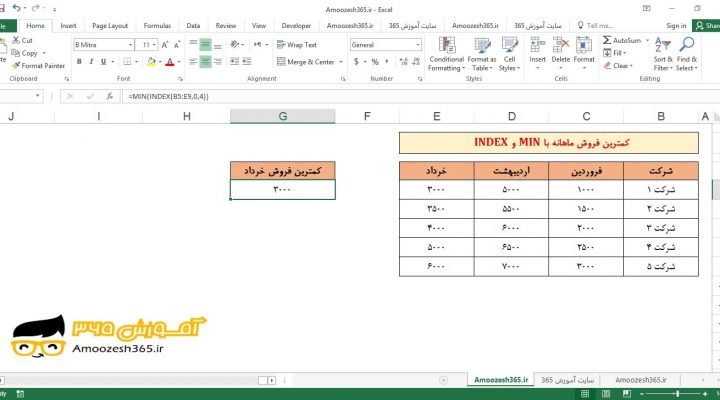Click the Accounting dollar format icon
720x400 pixels.
click(356, 62)
